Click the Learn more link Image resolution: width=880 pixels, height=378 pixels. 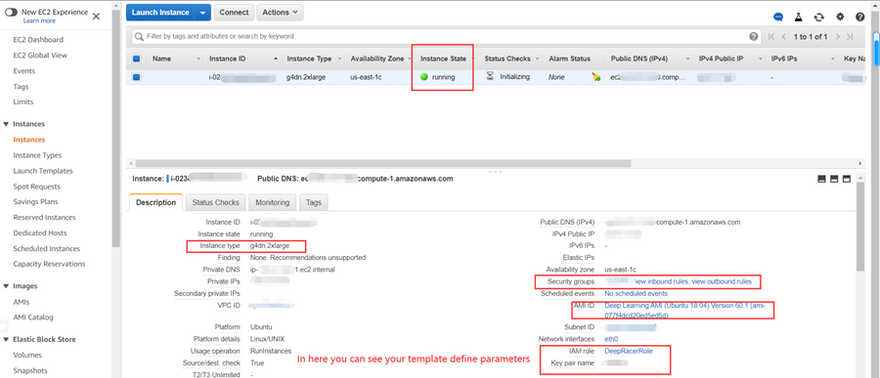point(39,21)
